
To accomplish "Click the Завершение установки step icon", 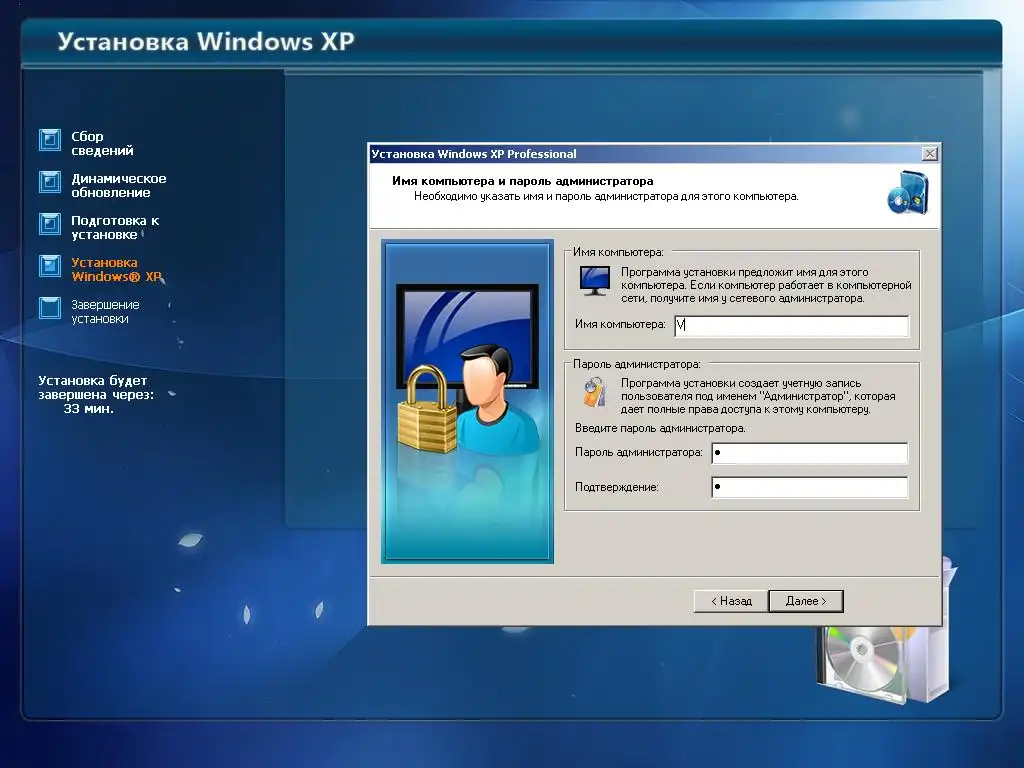I will pos(50,308).
